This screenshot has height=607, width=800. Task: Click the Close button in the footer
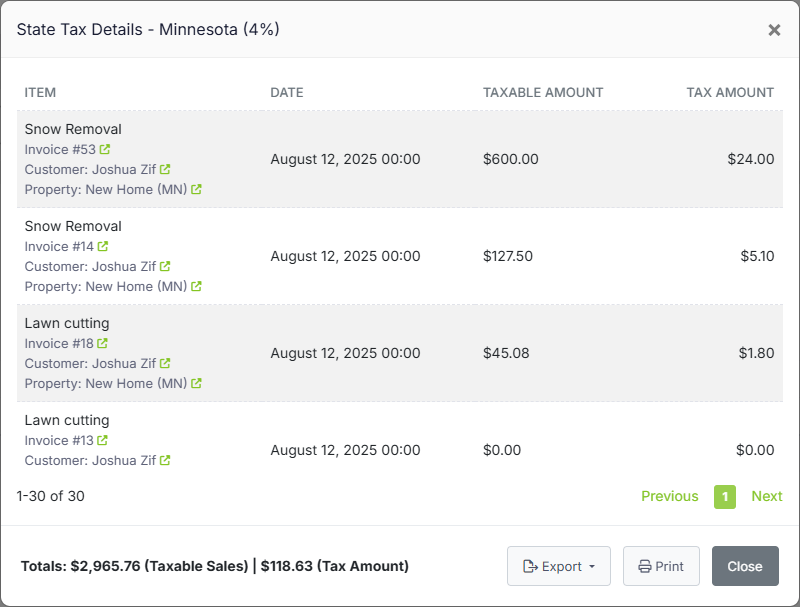click(x=745, y=566)
